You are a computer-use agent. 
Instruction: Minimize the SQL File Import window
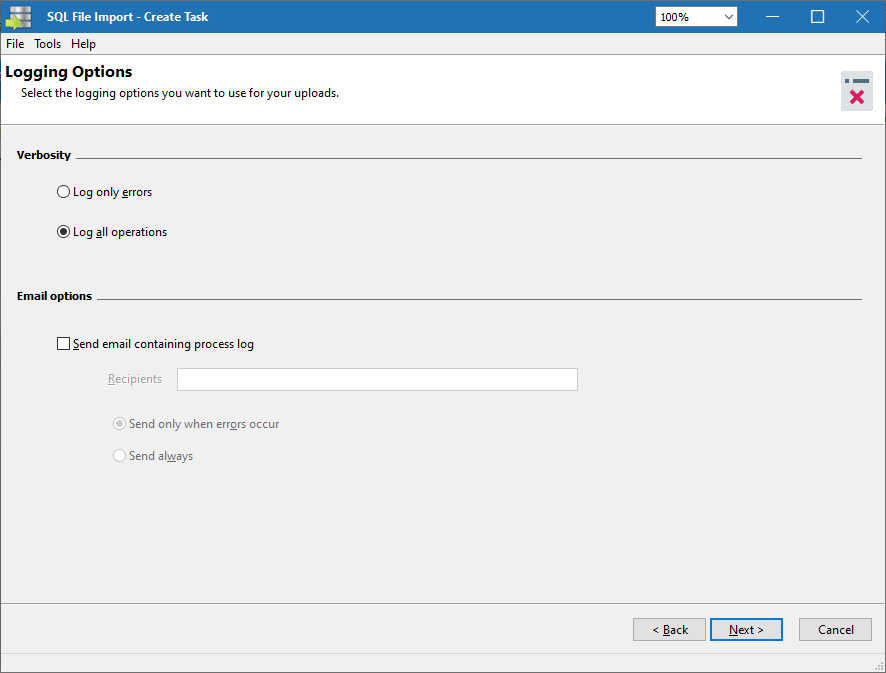click(x=772, y=17)
